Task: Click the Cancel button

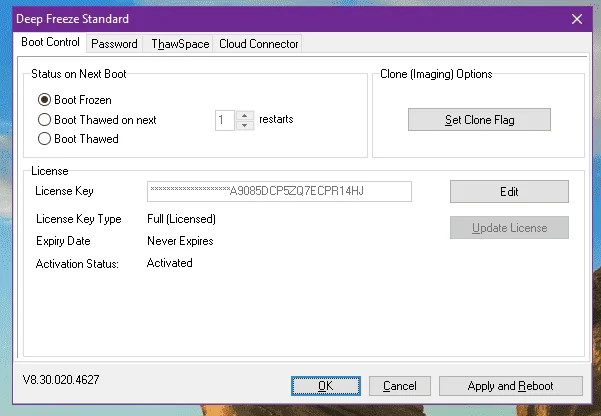Action: point(399,386)
